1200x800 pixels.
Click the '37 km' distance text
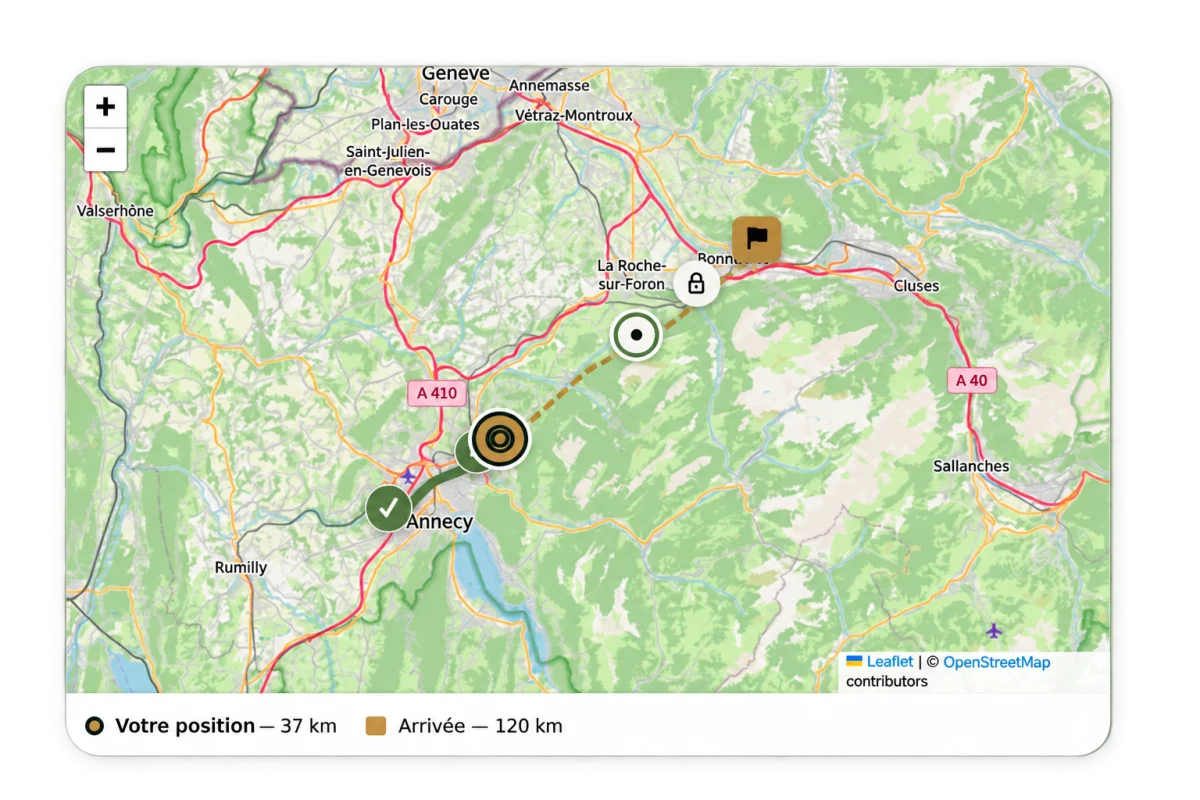coord(308,726)
